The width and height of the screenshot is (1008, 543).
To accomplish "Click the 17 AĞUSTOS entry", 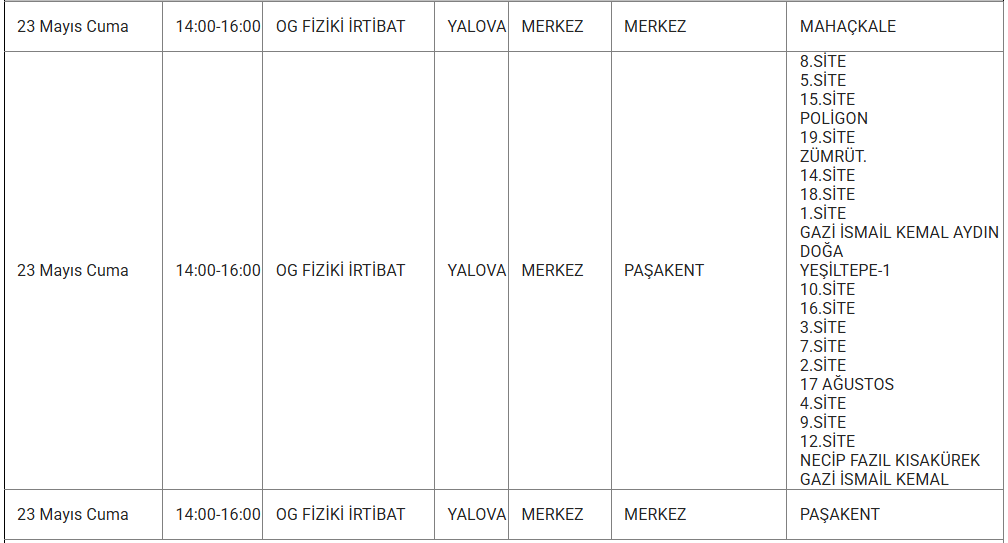I will click(846, 384).
